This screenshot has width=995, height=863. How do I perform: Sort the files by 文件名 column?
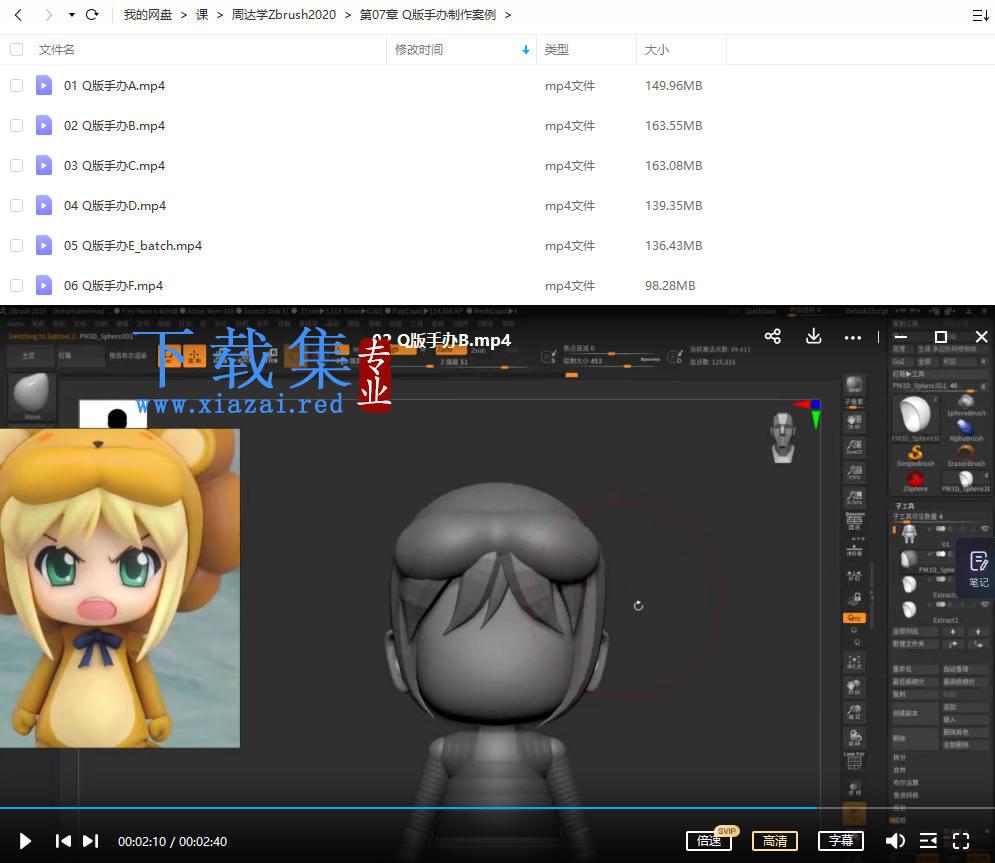tap(56, 49)
